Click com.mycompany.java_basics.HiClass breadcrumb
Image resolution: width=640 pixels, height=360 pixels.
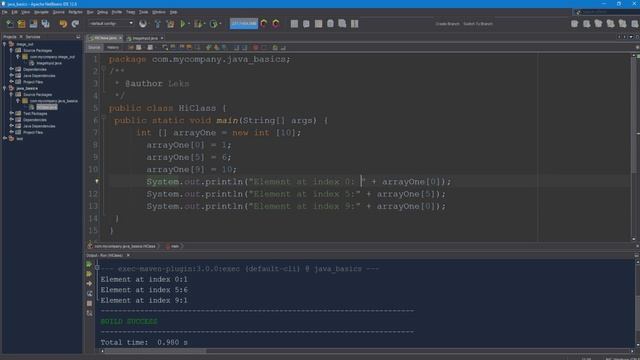[125, 246]
